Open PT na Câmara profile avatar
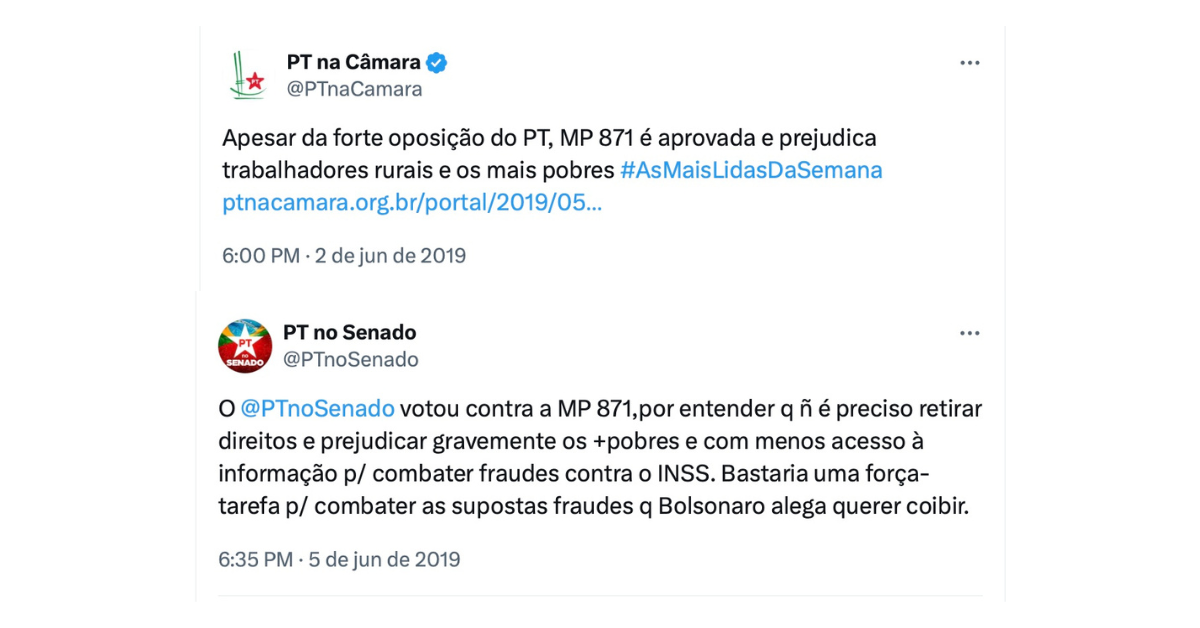The image size is (1200, 628). pyautogui.click(x=246, y=75)
